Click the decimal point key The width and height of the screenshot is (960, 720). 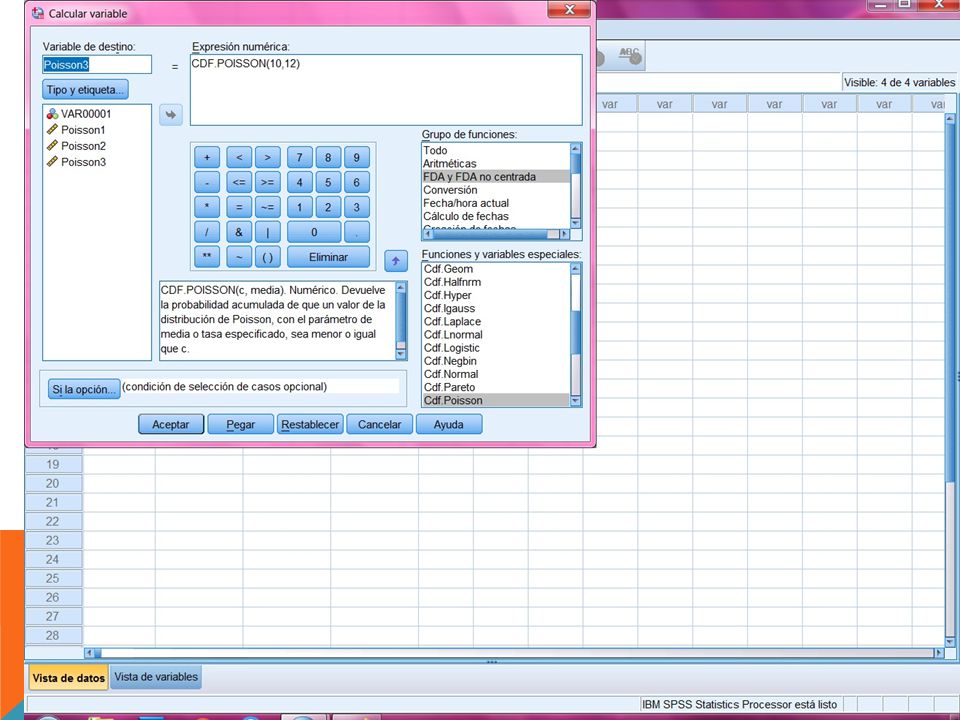[357, 232]
